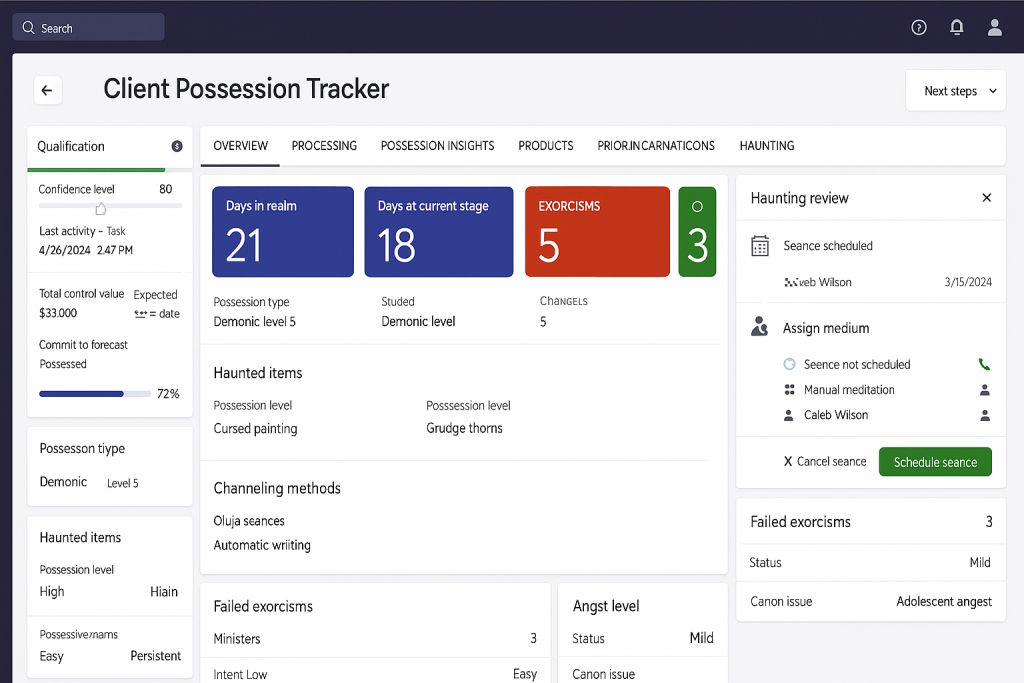1024x683 pixels.
Task: Adjust the Confidence level slider handle
Action: (x=101, y=208)
